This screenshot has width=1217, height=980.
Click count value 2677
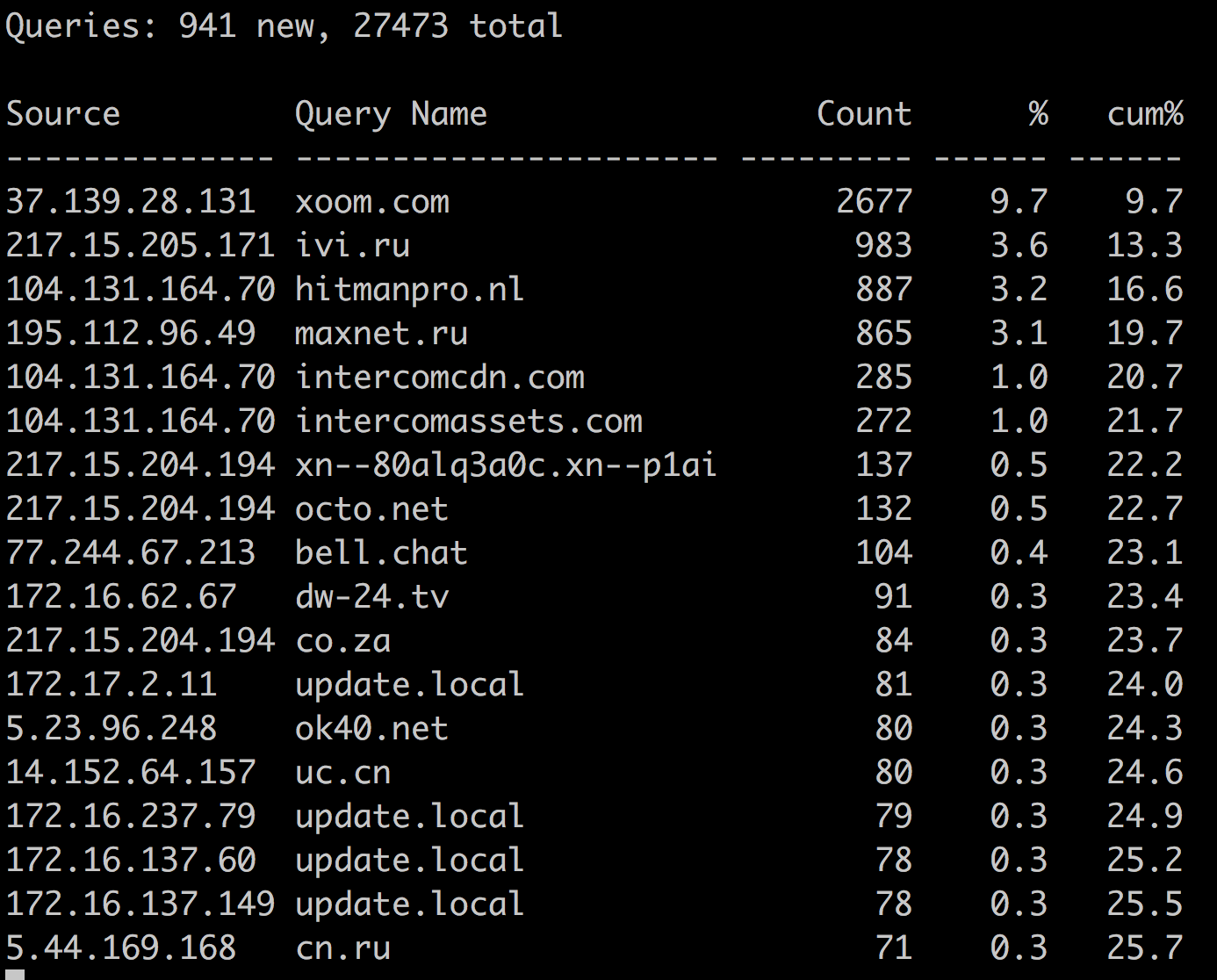874,202
